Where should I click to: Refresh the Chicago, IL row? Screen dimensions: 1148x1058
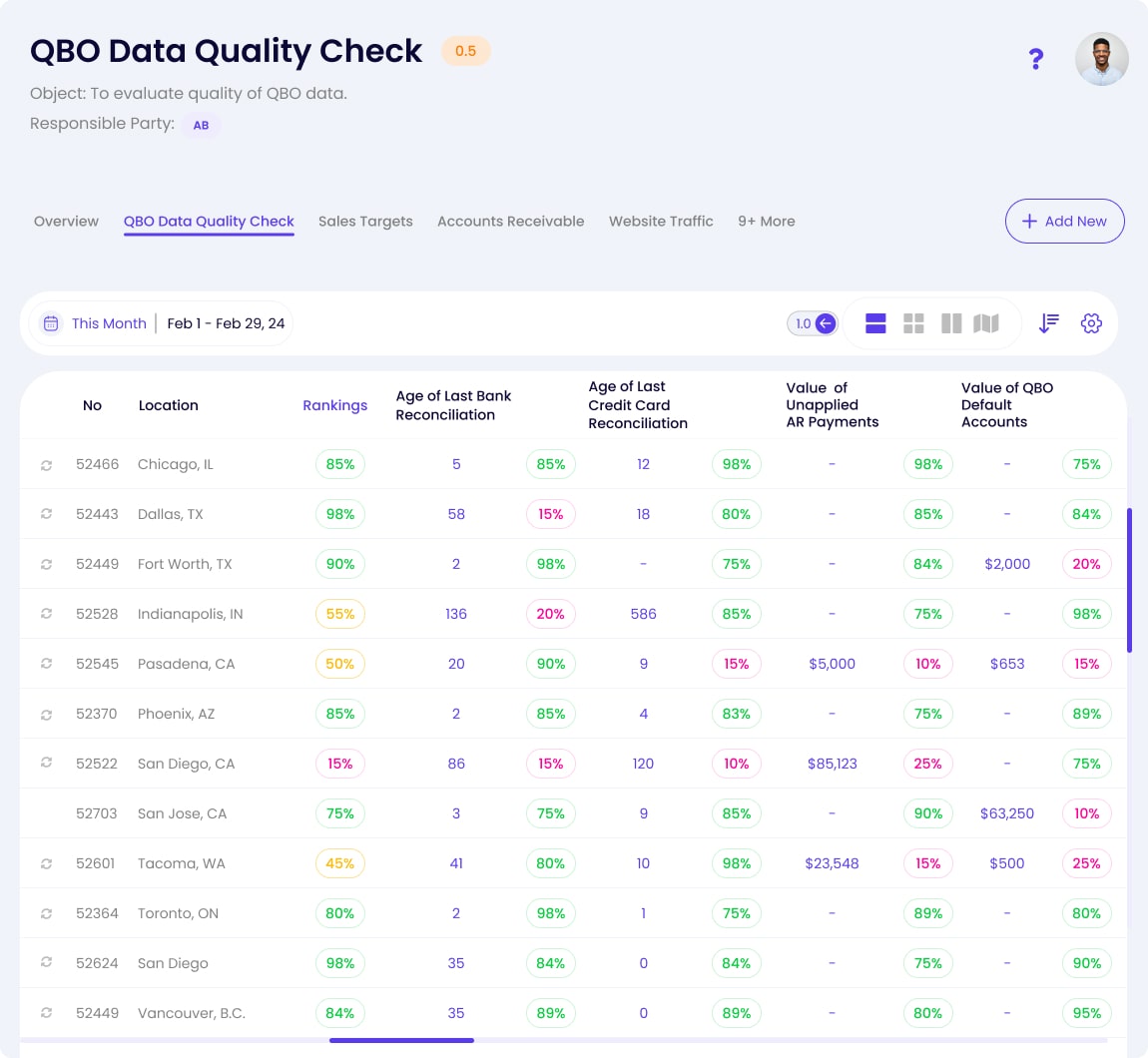click(46, 465)
